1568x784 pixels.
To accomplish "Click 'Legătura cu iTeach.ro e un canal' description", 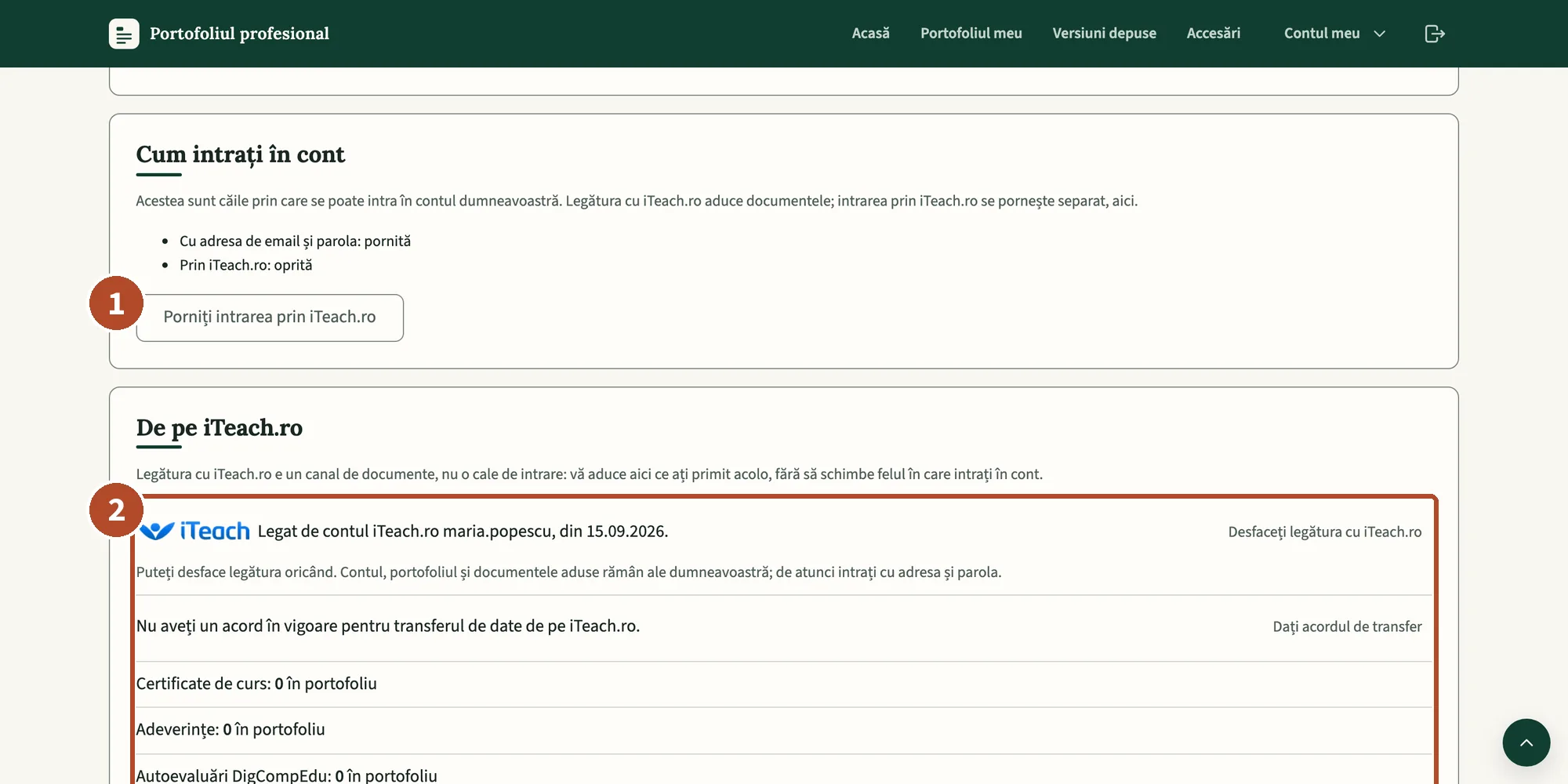I will (x=590, y=474).
